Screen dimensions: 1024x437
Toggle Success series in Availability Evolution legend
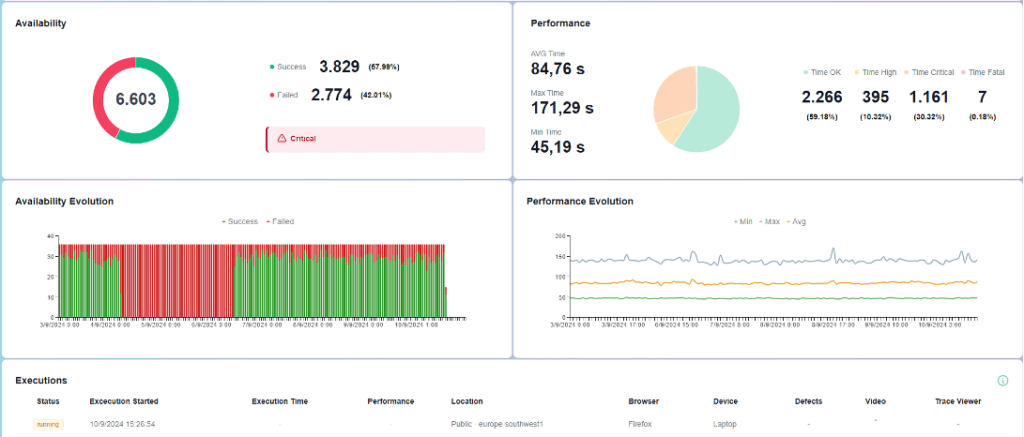click(240, 221)
